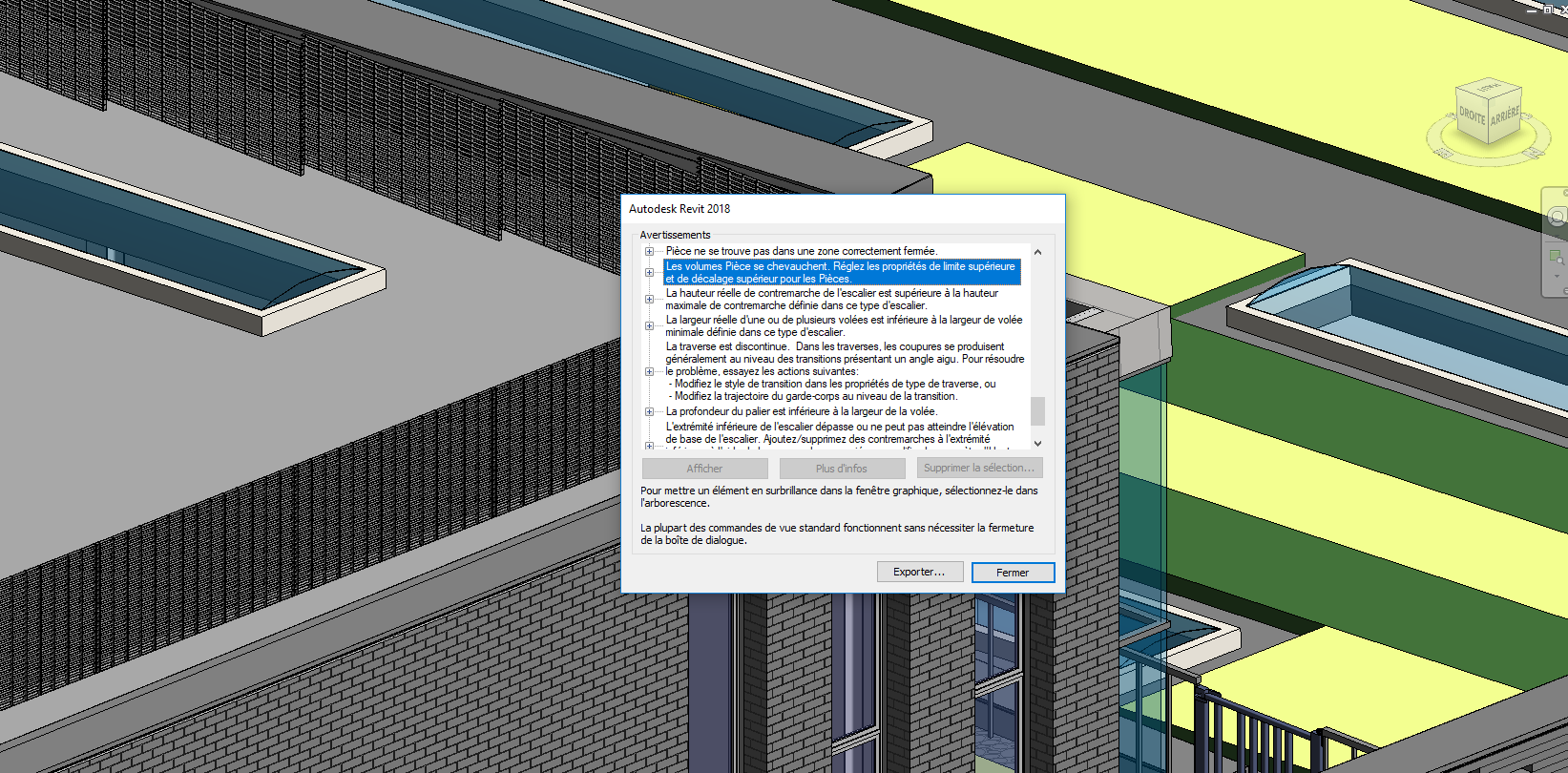Close the dialog with the Fermer button
Screen dimensions: 1568x773
coord(1013,573)
